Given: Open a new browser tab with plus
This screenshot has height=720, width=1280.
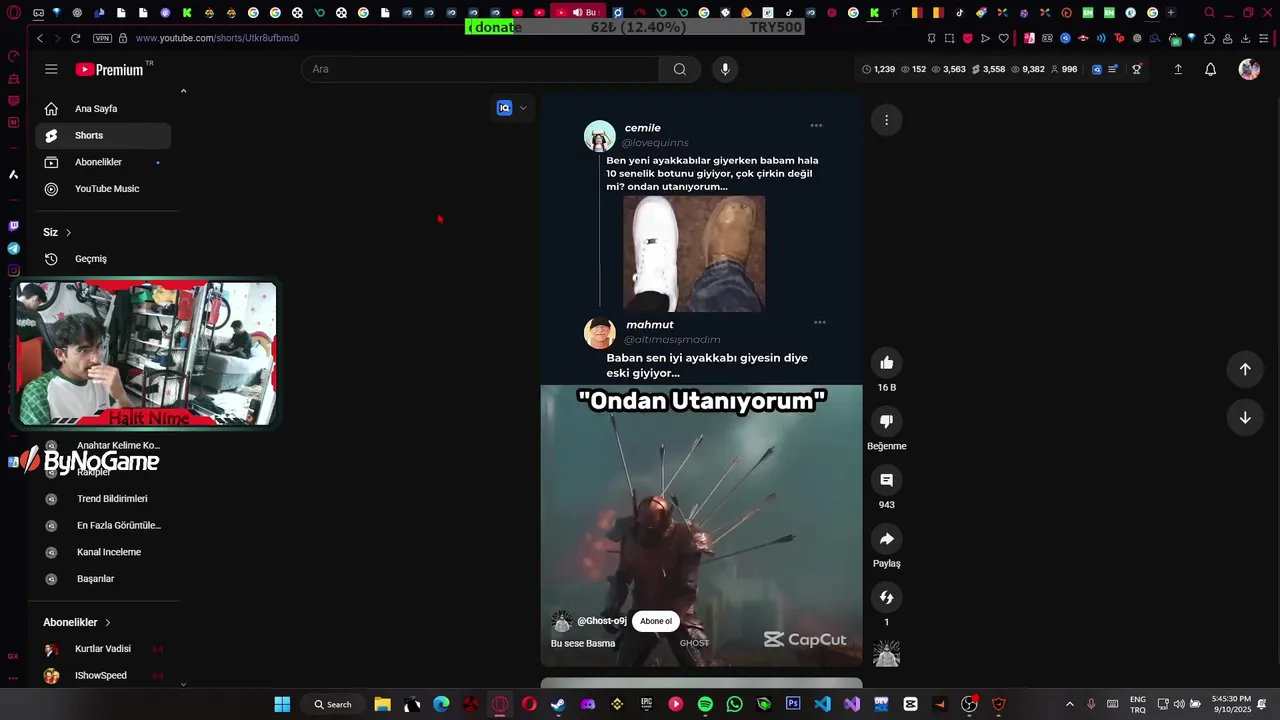Looking at the screenshot, I should tap(1171, 13).
